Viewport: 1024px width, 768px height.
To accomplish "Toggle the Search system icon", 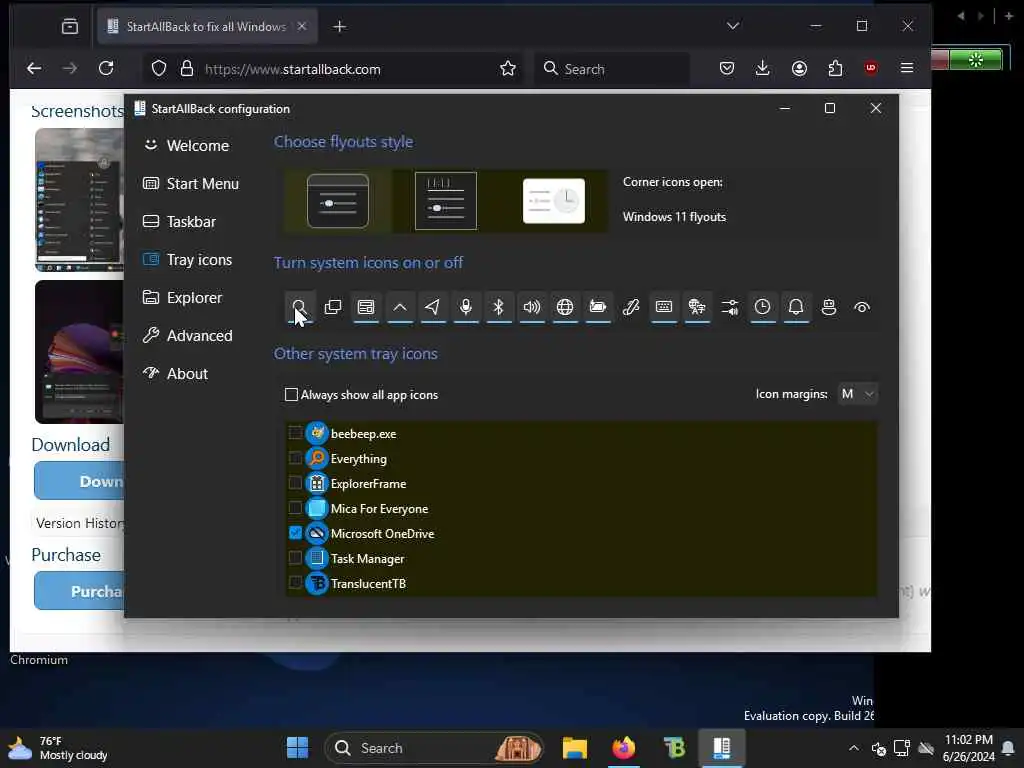I will coord(300,307).
